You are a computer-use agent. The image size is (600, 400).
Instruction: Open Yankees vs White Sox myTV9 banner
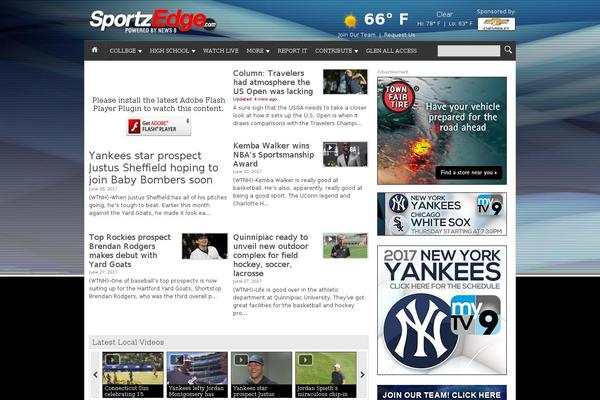[x=442, y=214]
